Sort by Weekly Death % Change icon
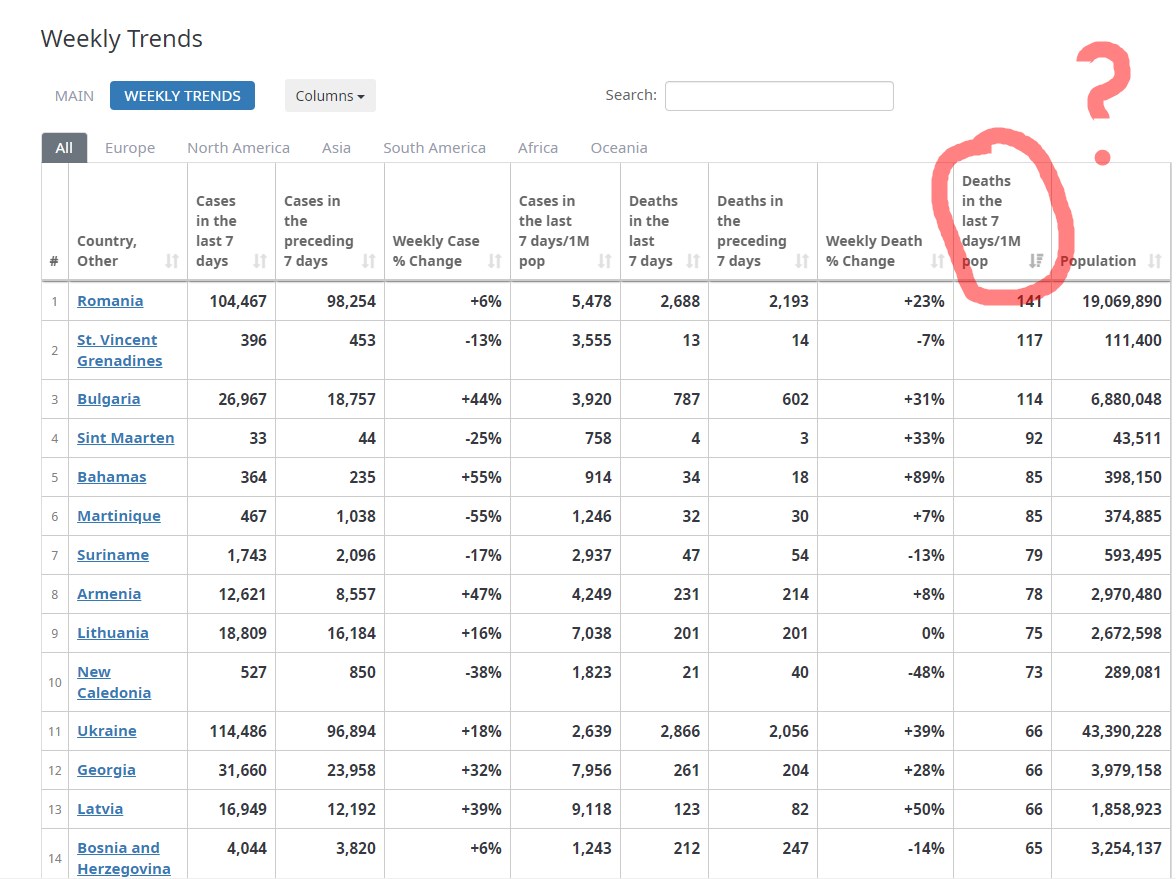 tap(938, 261)
